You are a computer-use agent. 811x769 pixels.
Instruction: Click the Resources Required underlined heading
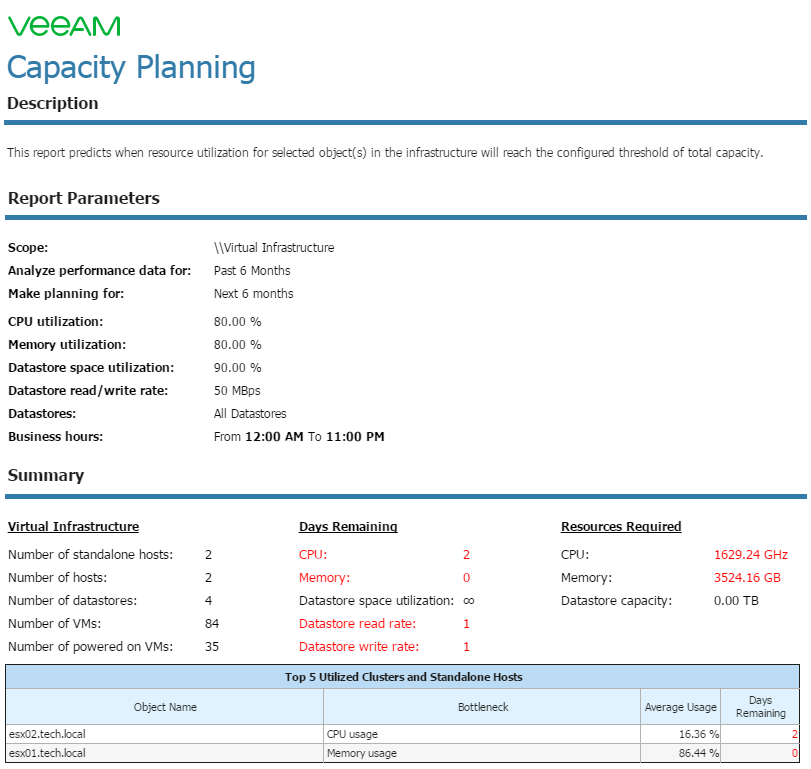621,526
